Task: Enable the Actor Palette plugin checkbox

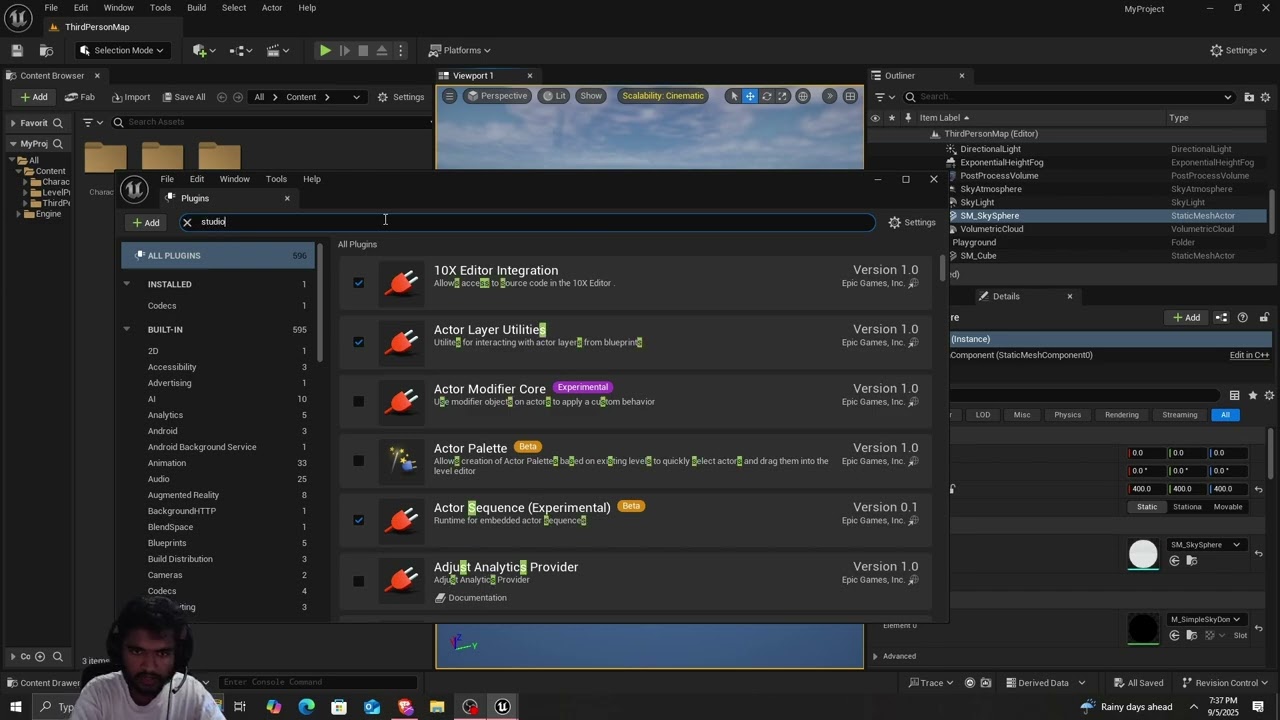Action: point(358,461)
